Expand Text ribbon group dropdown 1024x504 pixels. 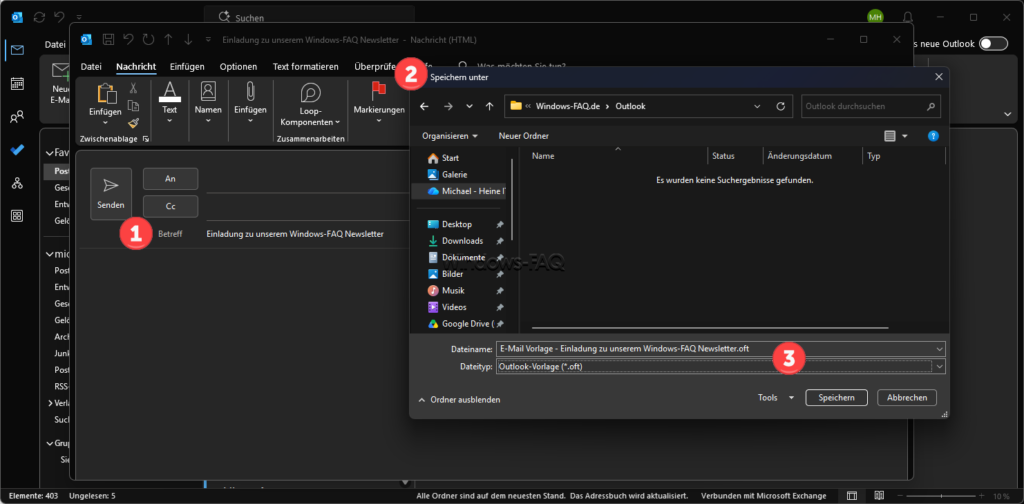tap(170, 121)
